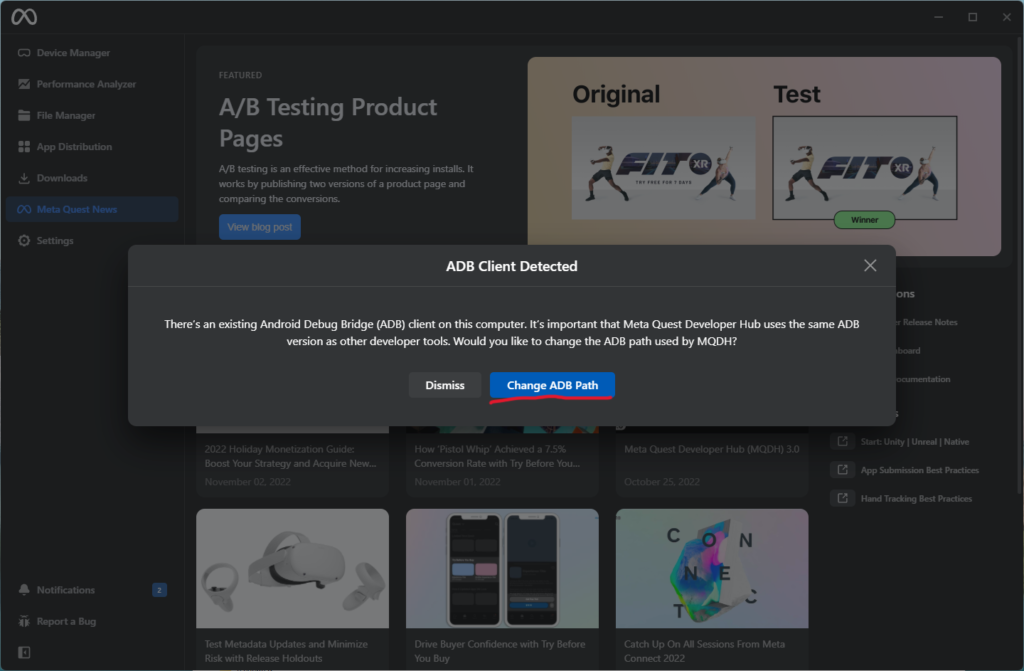Click the notifications count badge showing 2
The width and height of the screenshot is (1024, 671).
pos(159,590)
